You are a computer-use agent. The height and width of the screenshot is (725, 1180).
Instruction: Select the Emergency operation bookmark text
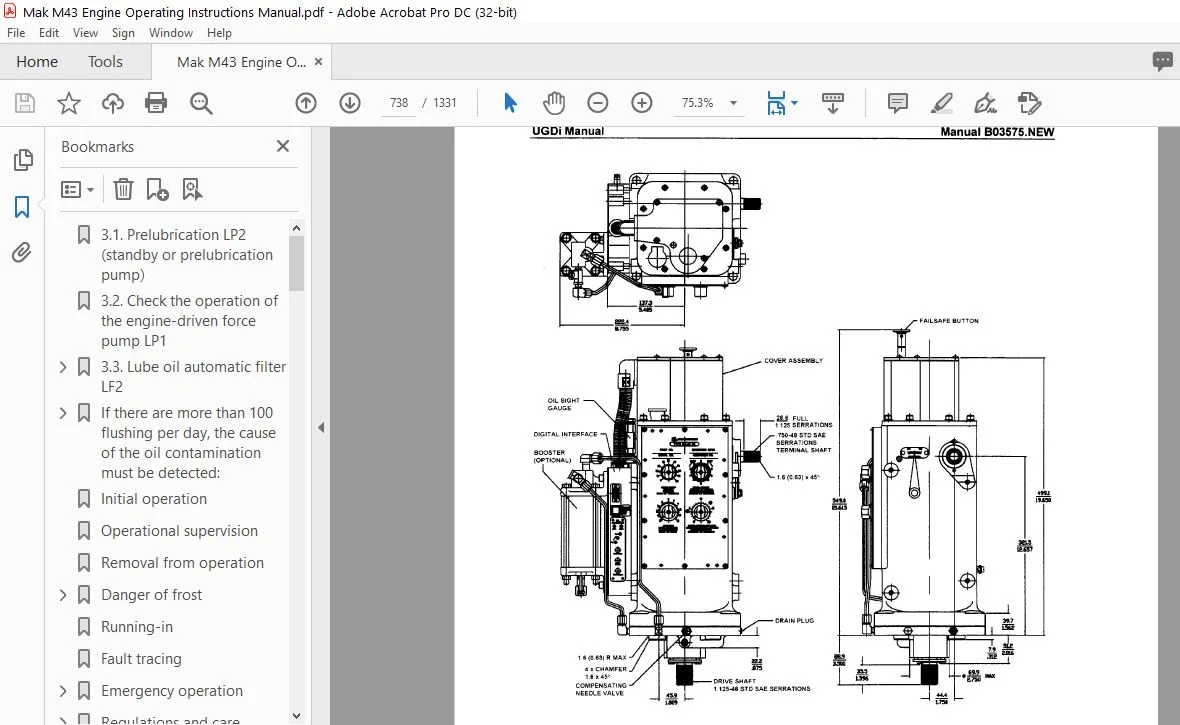point(172,690)
